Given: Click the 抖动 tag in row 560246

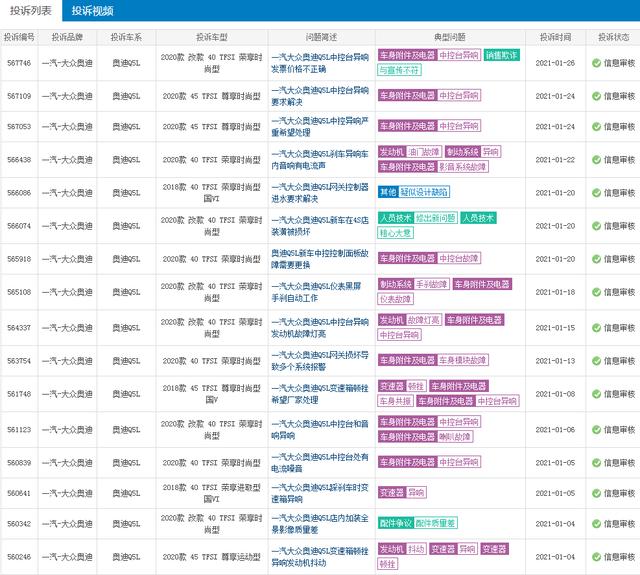Looking at the screenshot, I should coord(416,549).
